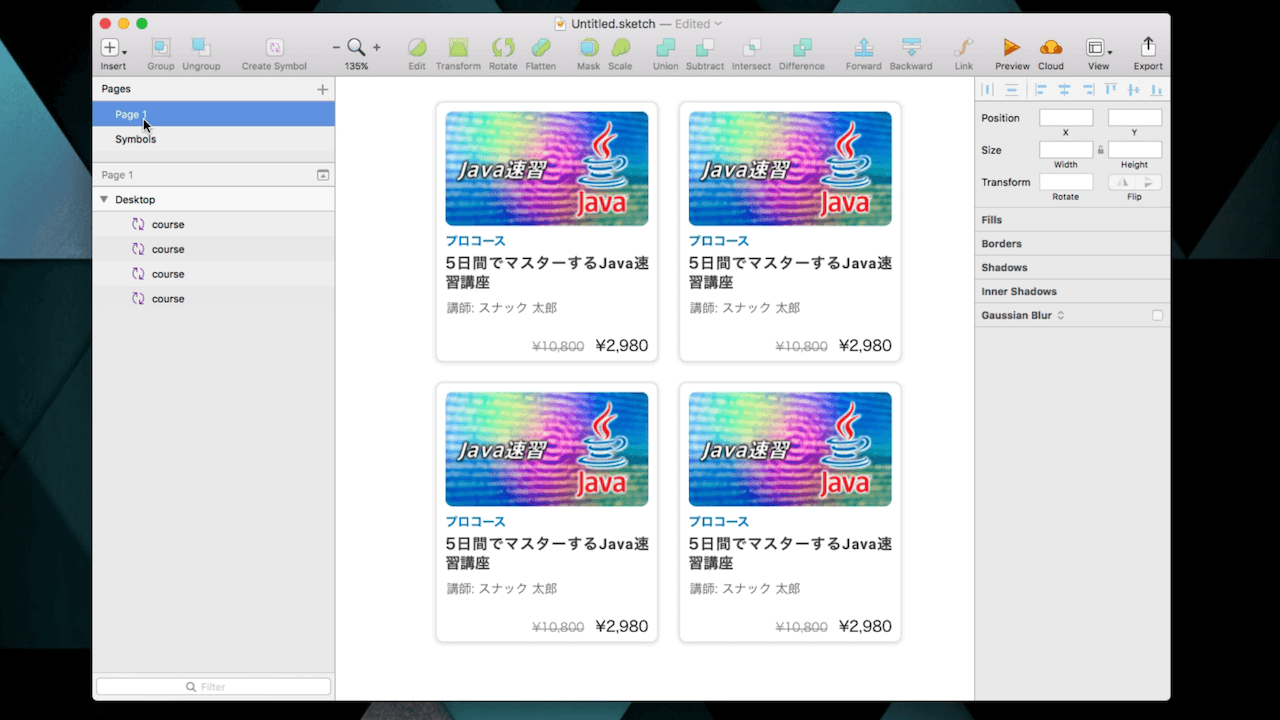Click the Width size input field
The height and width of the screenshot is (720, 1280).
pos(1065,150)
